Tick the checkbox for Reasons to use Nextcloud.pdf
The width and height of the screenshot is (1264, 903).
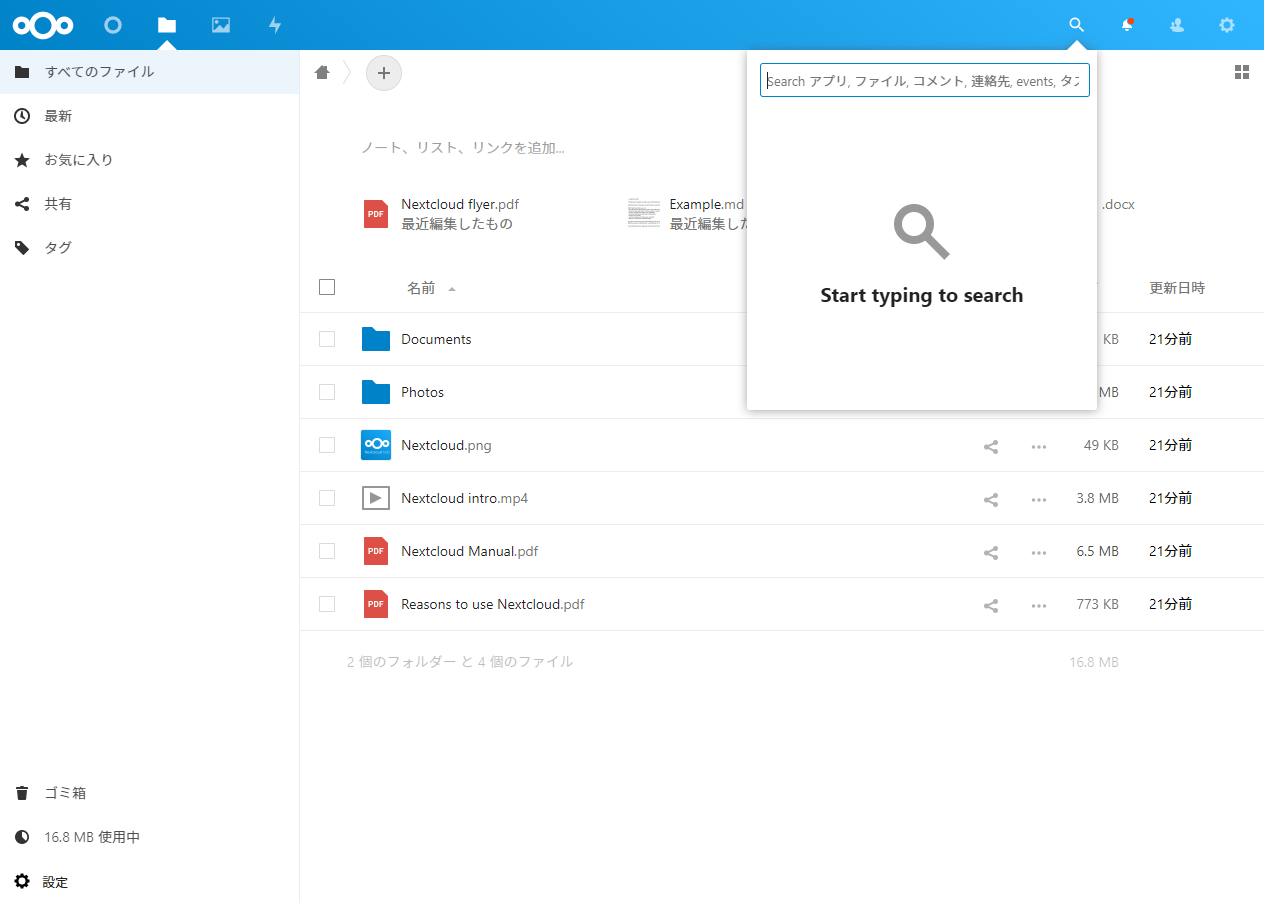tap(327, 604)
